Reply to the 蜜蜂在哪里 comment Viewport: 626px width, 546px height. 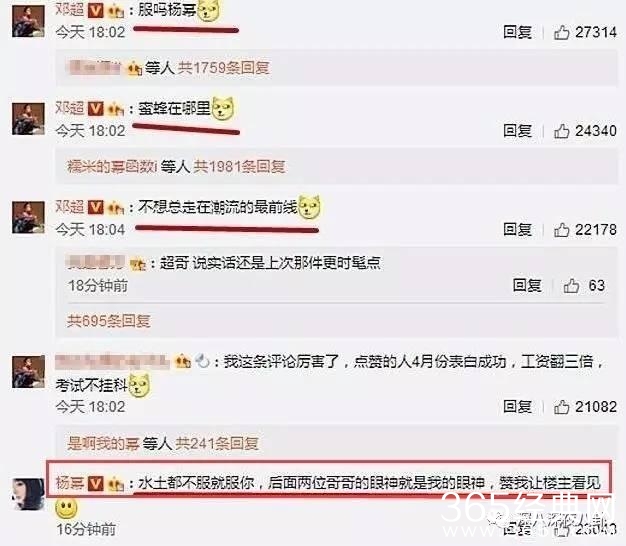click(x=517, y=131)
